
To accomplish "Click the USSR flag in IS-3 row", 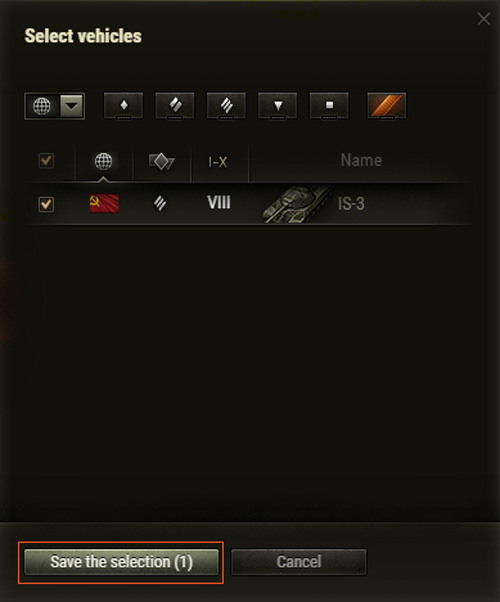I will point(104,203).
